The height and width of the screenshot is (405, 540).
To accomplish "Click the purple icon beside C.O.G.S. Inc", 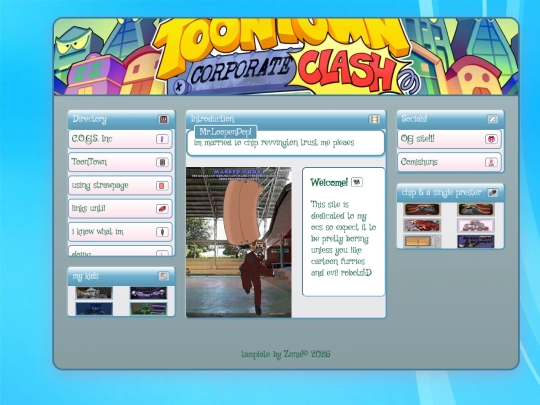I will click(162, 139).
